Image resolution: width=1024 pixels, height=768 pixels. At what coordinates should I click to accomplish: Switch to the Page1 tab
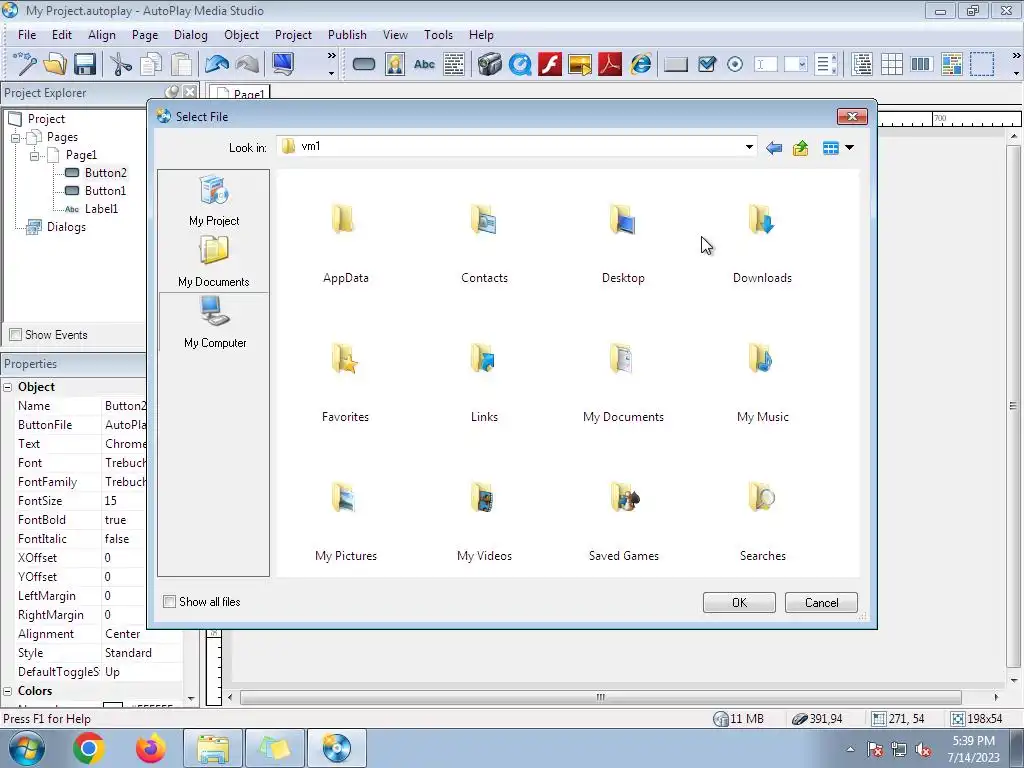pyautogui.click(x=240, y=93)
